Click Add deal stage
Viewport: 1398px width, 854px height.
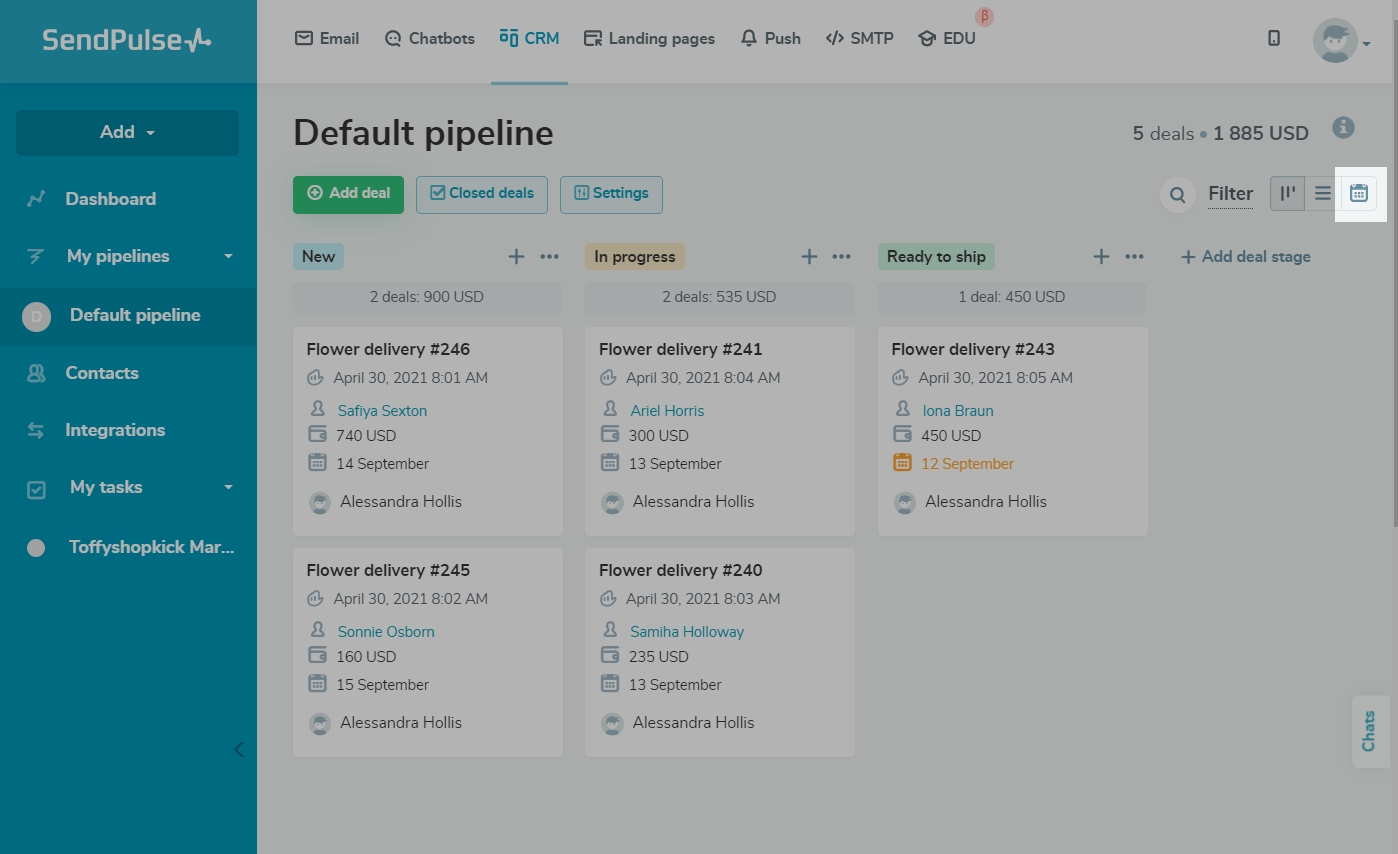[x=1244, y=256]
